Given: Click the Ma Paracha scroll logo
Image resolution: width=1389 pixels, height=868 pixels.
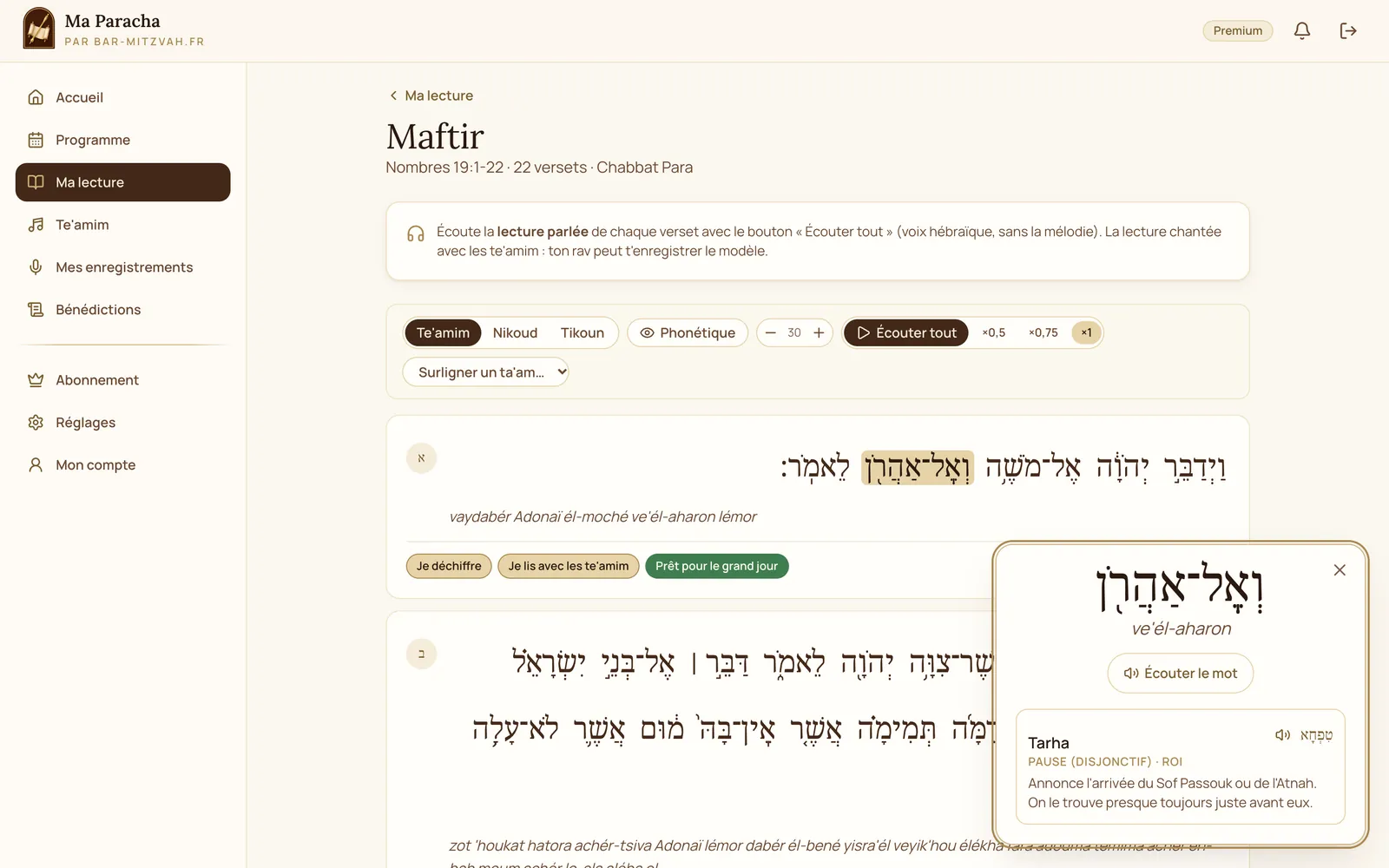Looking at the screenshot, I should tap(39, 28).
